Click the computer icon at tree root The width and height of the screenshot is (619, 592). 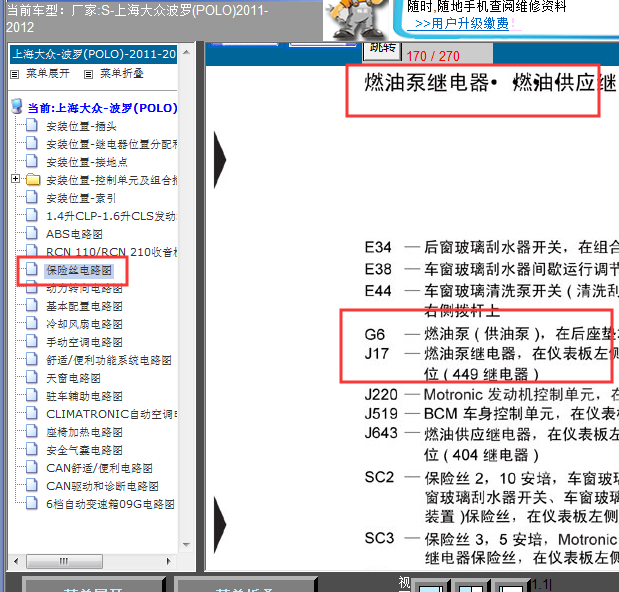point(17,107)
